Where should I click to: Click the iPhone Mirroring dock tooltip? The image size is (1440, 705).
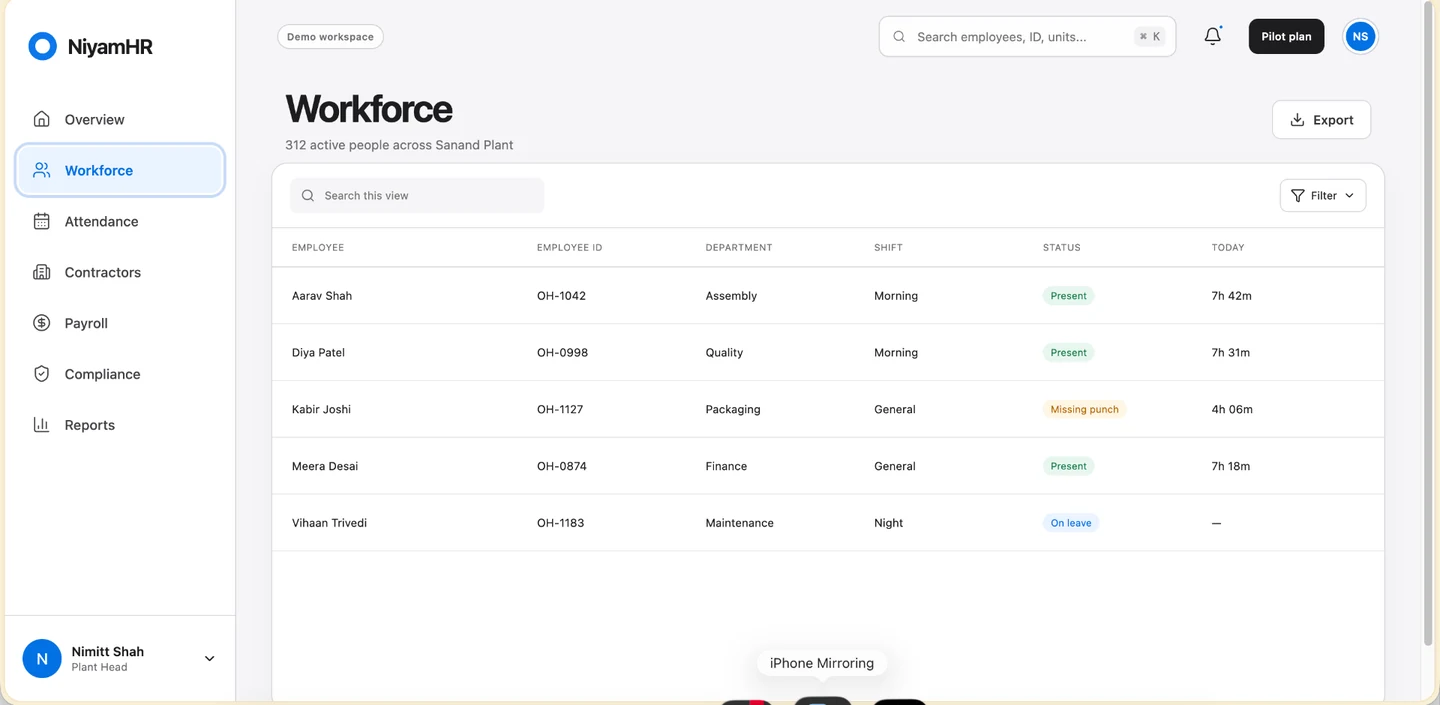coord(822,663)
